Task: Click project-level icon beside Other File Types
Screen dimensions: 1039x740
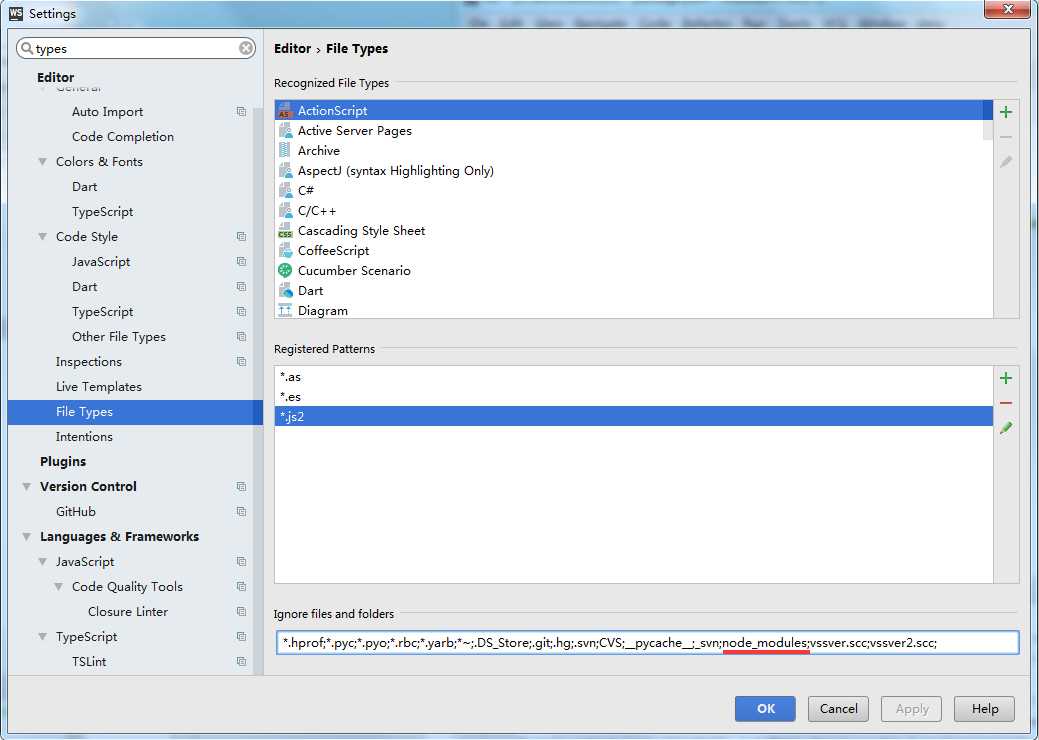Action: (241, 337)
